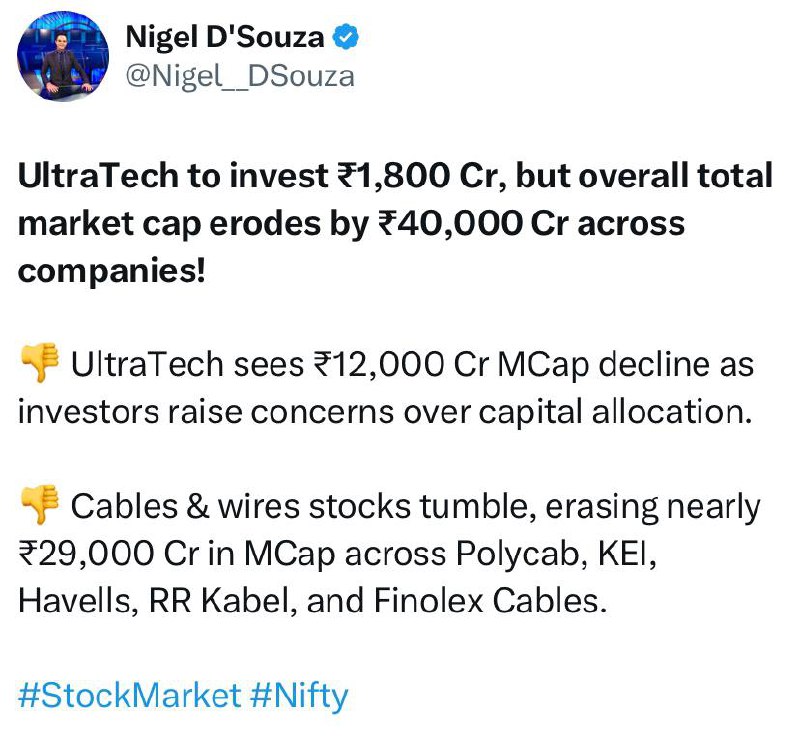Click the blue verified badge
Screen dimensions: 800x740
pos(346,37)
